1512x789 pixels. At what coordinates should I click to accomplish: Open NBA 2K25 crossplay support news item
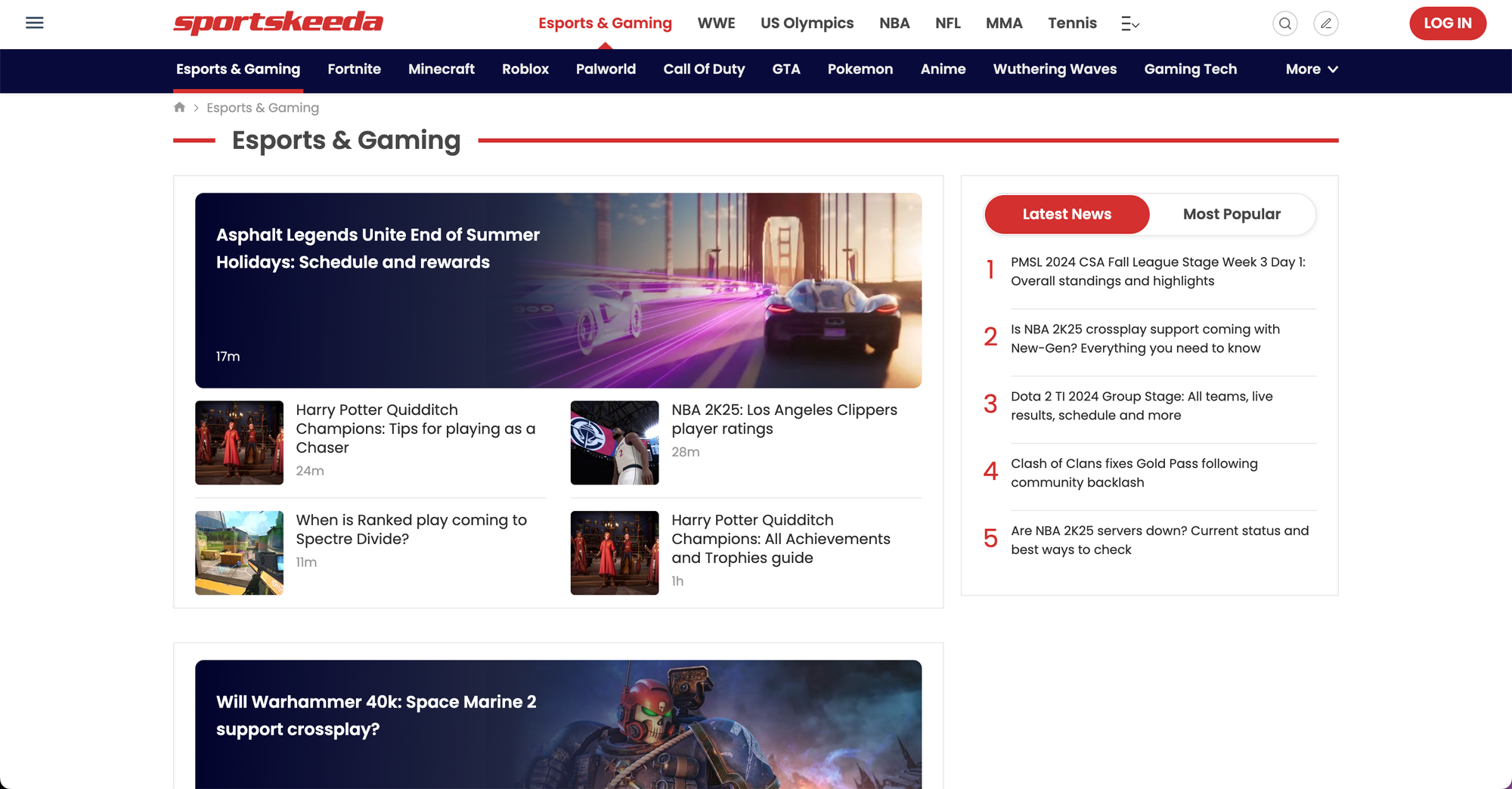(1145, 339)
